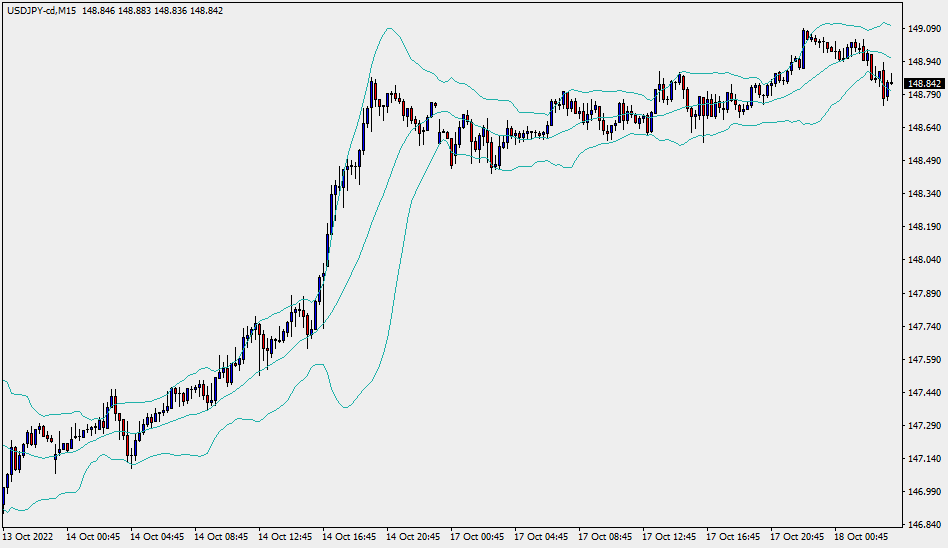Select the current price marker 148.842
948x548 pixels.
(x=925, y=84)
